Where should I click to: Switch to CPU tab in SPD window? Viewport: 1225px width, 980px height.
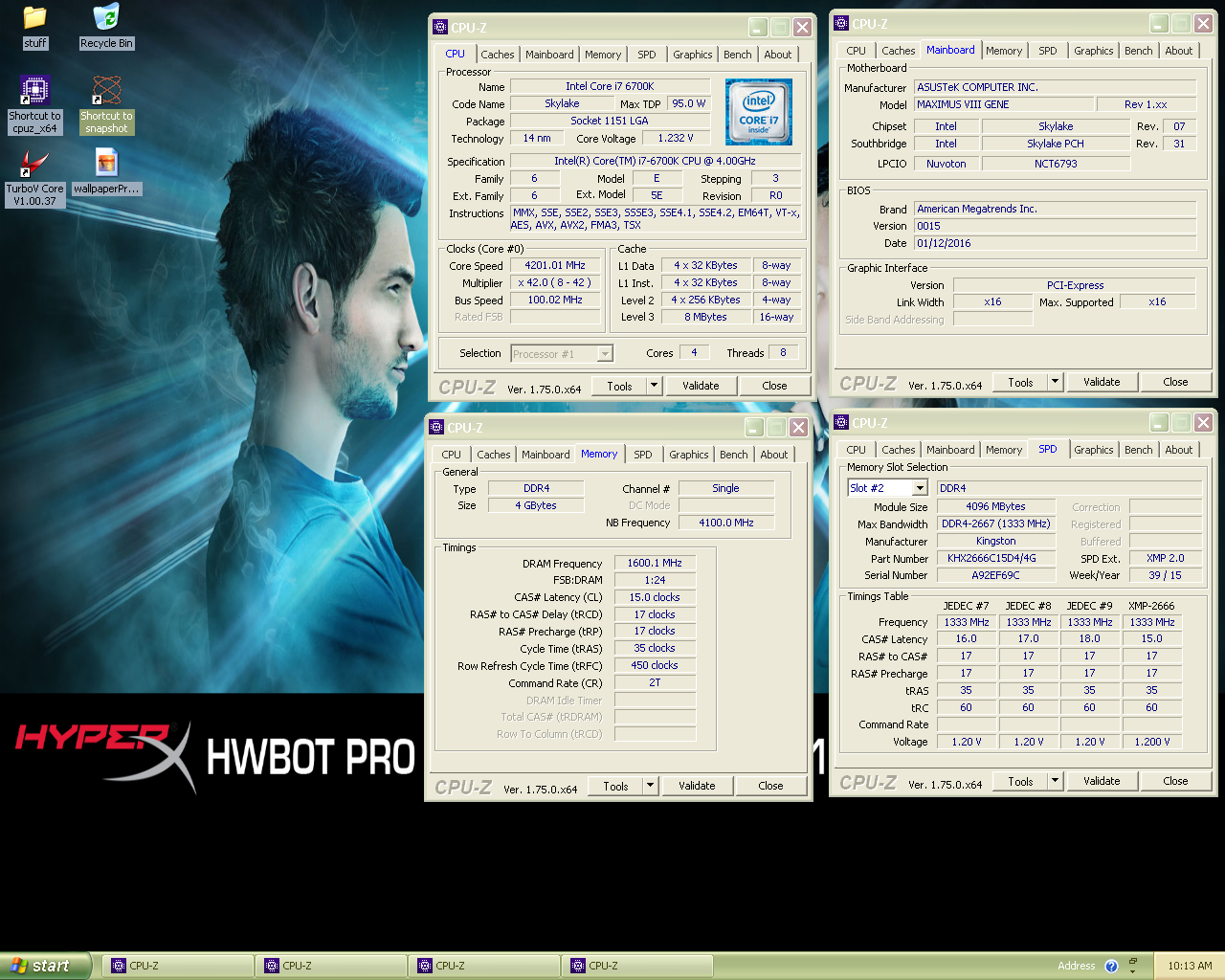point(857,450)
